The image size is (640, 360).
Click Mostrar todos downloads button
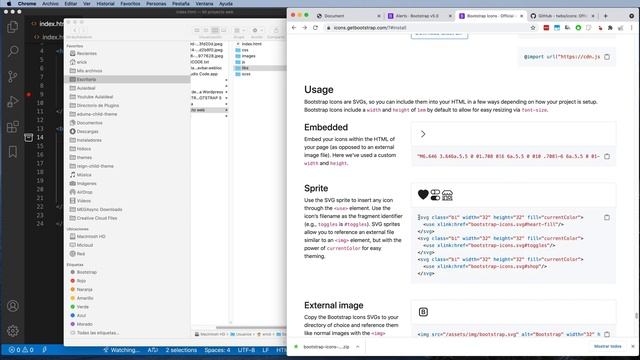coord(607,347)
